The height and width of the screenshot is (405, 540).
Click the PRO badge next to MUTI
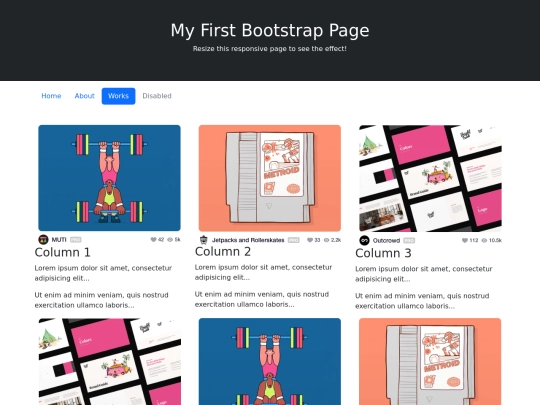[x=75, y=240]
